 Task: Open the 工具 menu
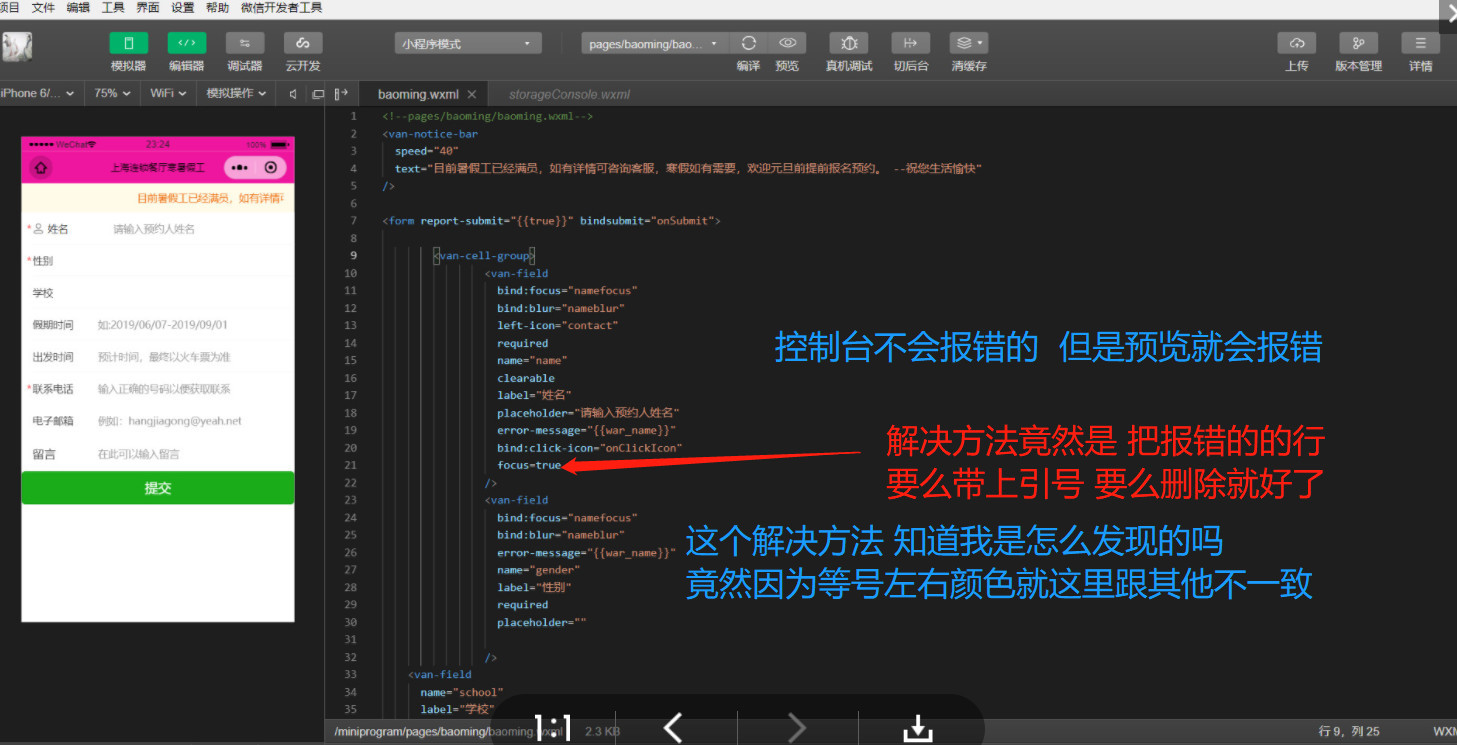pyautogui.click(x=113, y=7)
